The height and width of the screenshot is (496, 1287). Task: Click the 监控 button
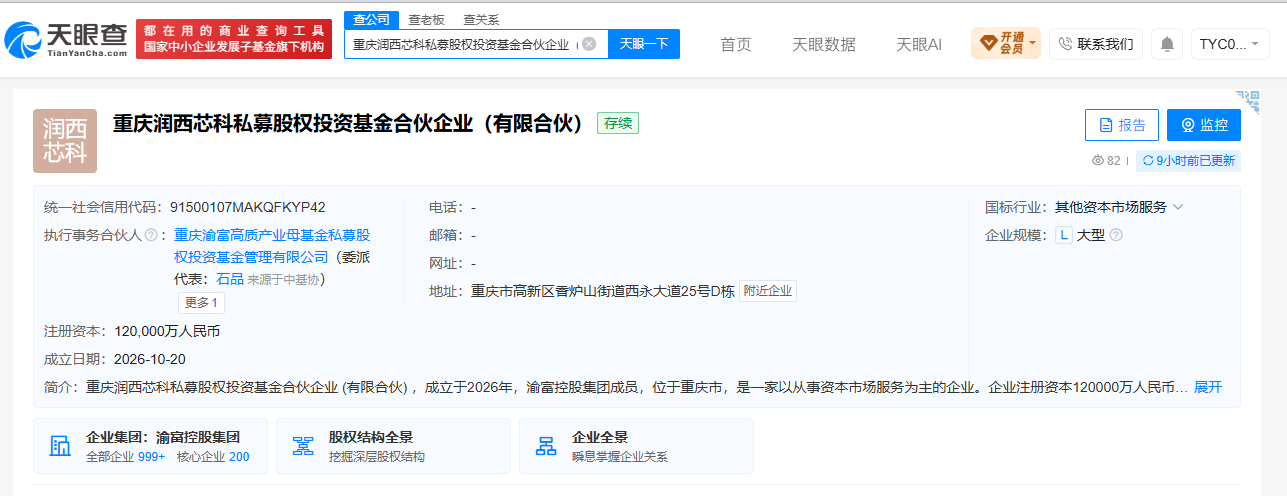(1204, 125)
